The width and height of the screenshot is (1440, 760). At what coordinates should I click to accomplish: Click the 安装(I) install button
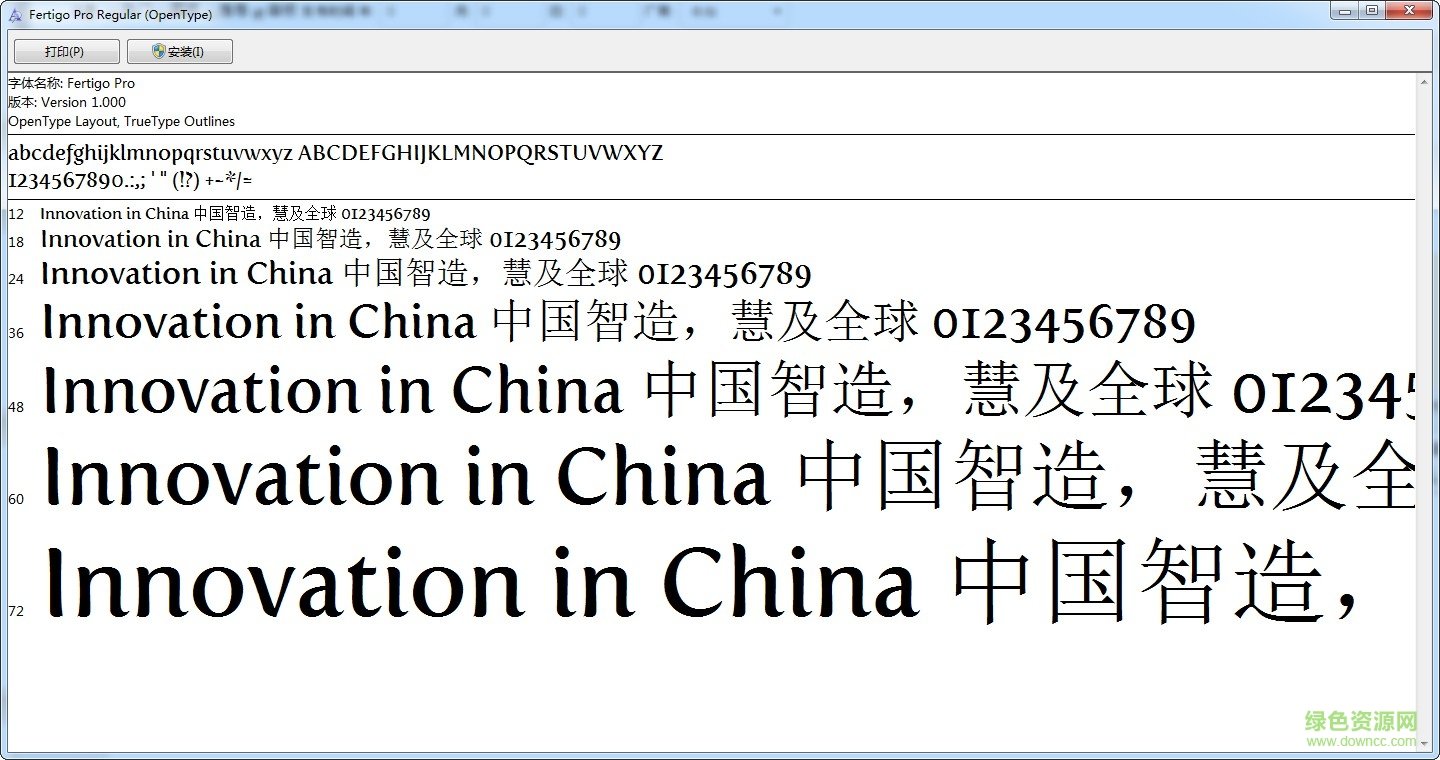(180, 52)
